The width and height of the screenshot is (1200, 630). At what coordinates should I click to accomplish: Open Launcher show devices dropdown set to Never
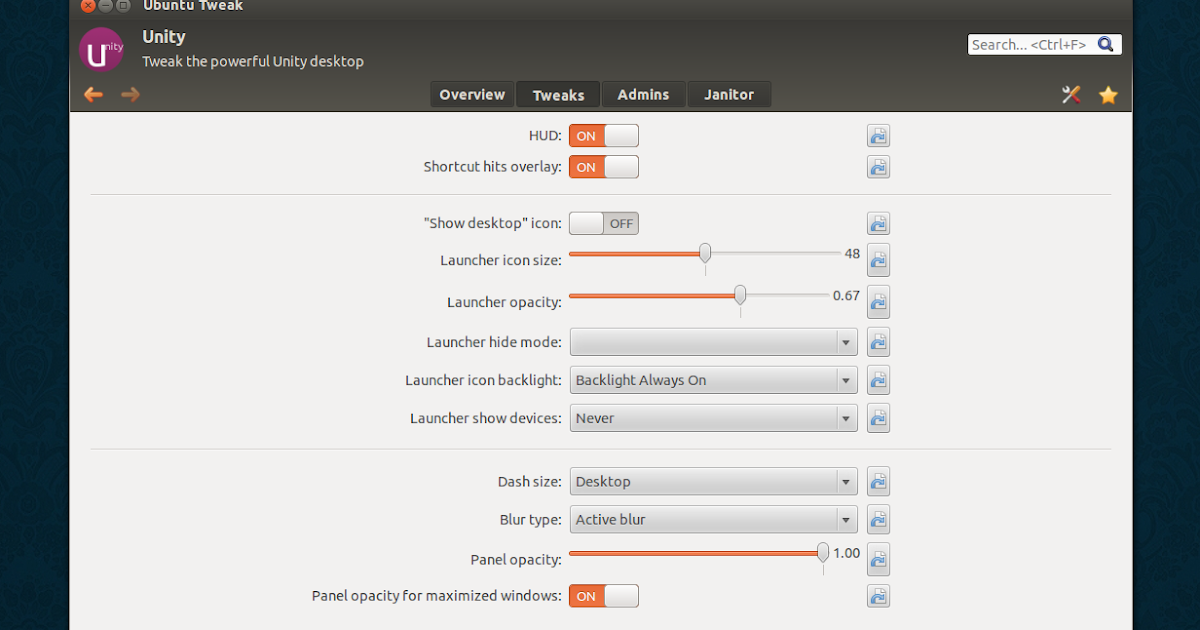713,418
